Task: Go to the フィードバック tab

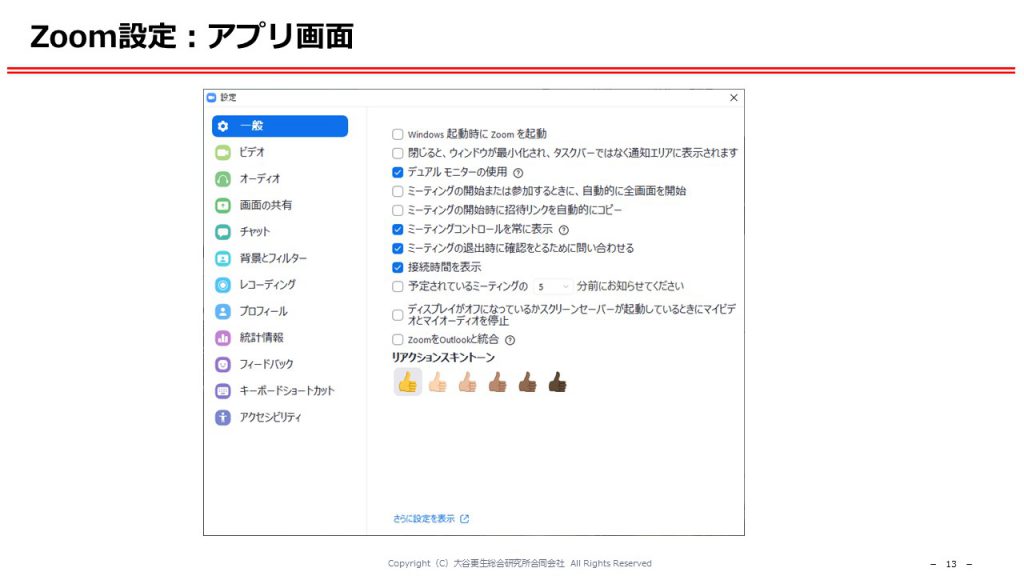Action: 280,364
